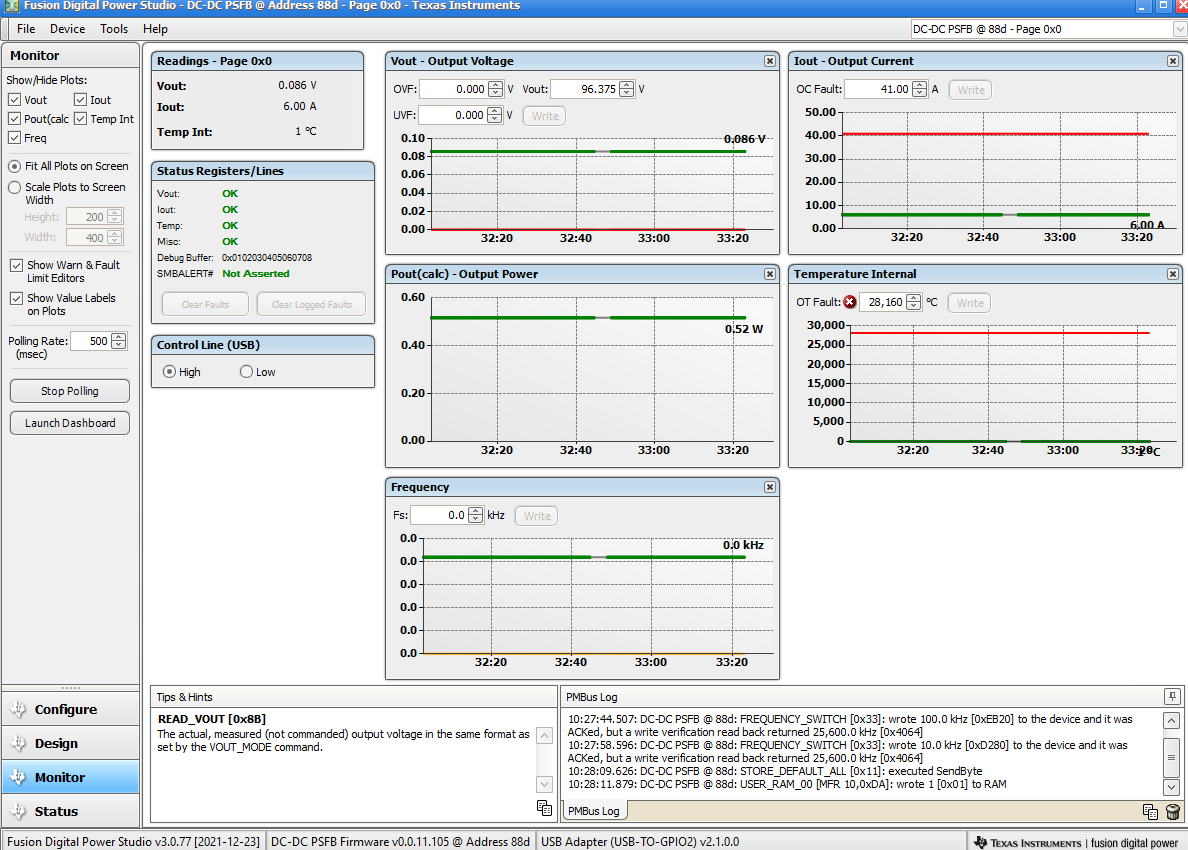The height and width of the screenshot is (850, 1188).
Task: Switch to the Design section
Action: (x=70, y=743)
